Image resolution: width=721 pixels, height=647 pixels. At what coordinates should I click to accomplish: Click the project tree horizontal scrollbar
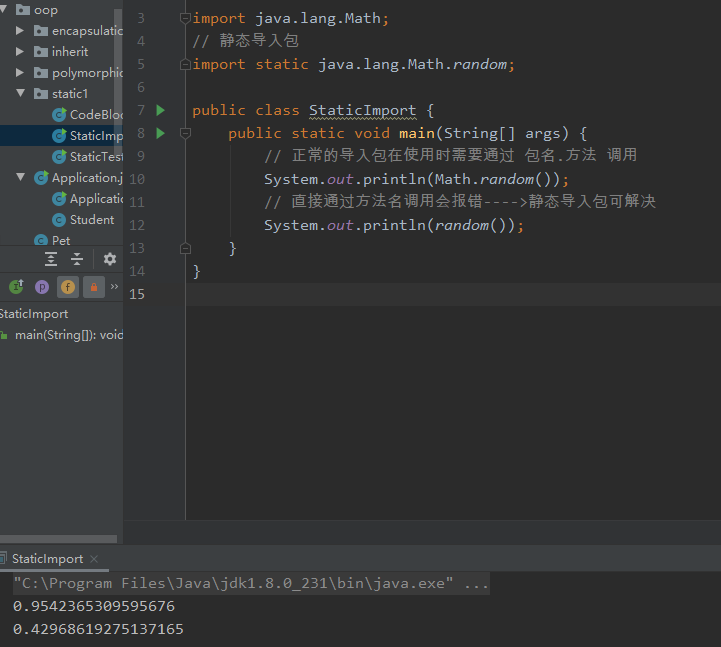pos(58,539)
